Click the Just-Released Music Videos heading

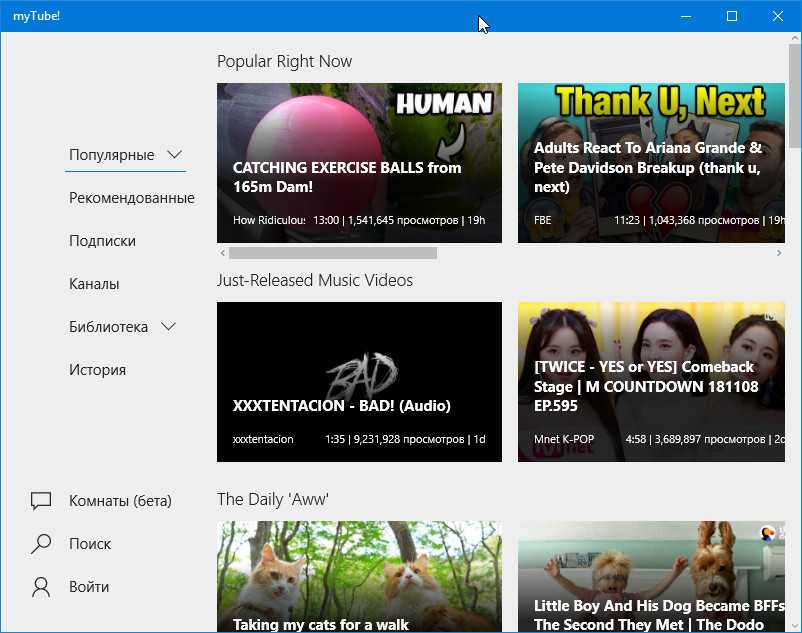coord(314,280)
